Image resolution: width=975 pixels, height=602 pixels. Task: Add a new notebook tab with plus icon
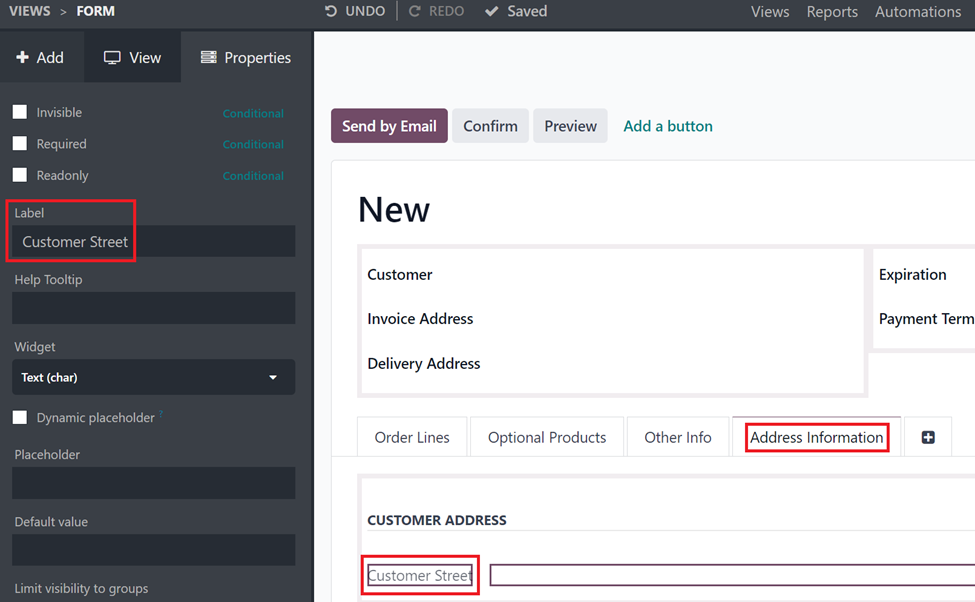pos(928,437)
